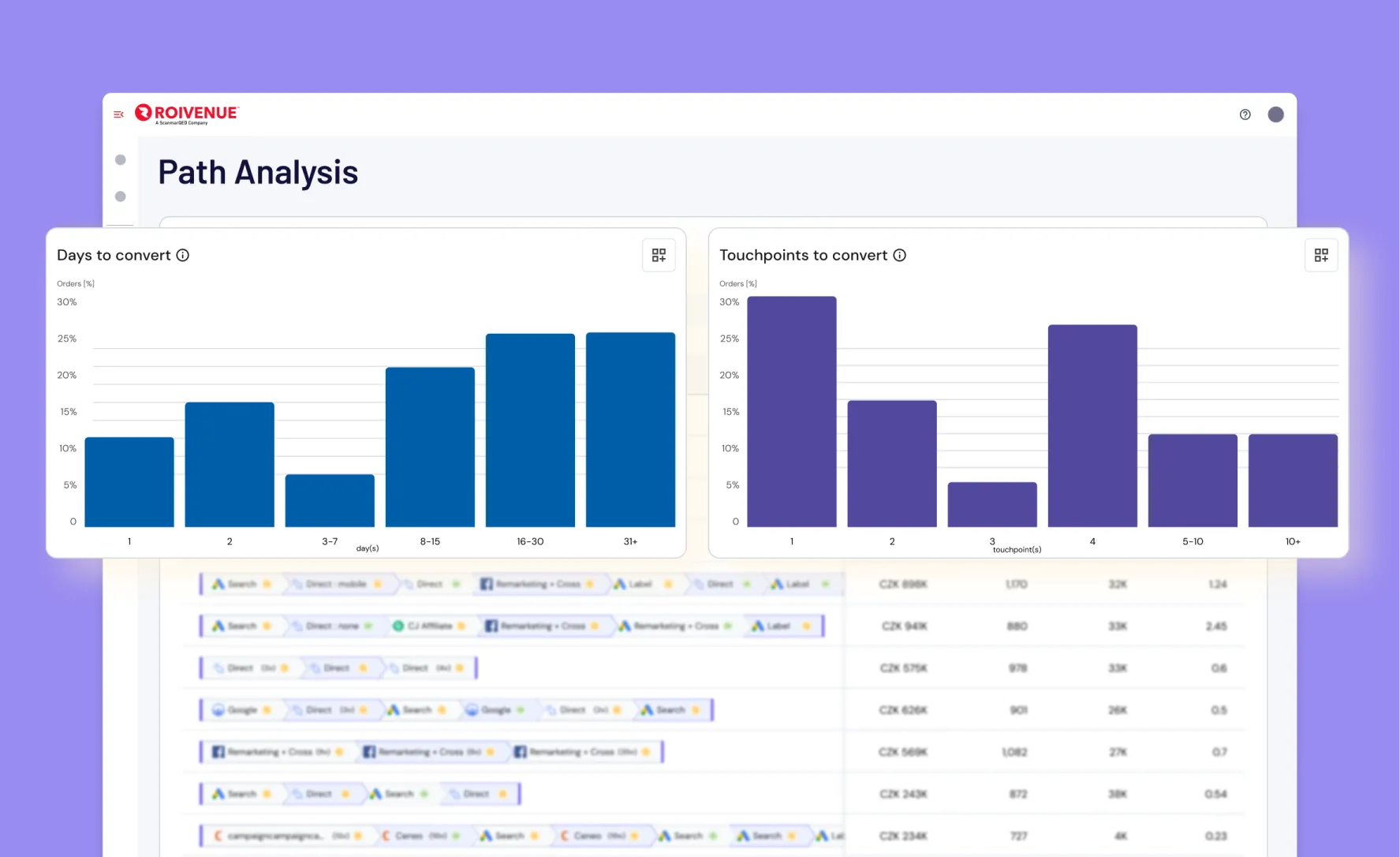This screenshot has width=1400, height=857.
Task: Click the 2 days bar in Days to convert
Action: 230,464
